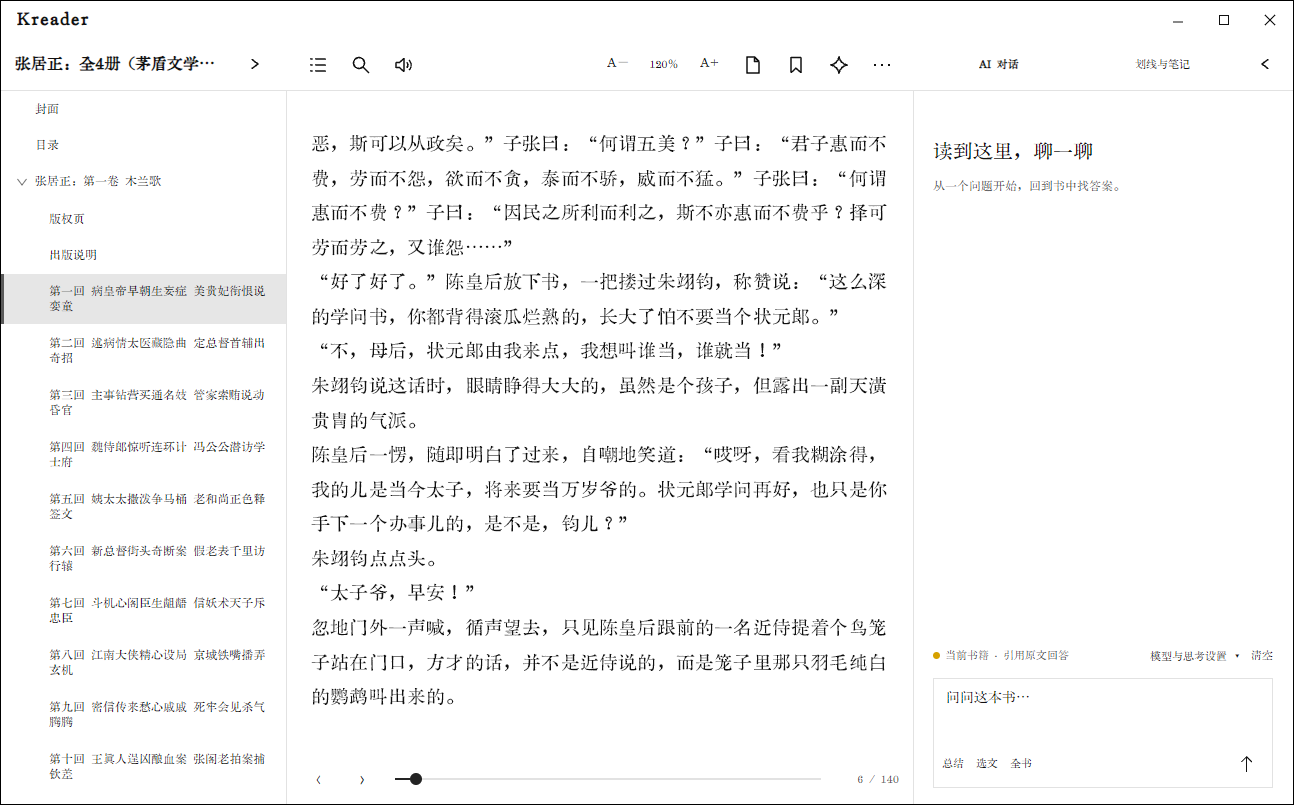The image size is (1294, 805).
Task: Collapse the 张居正：第一卷 木兰歌 tree node
Action: click(x=22, y=182)
